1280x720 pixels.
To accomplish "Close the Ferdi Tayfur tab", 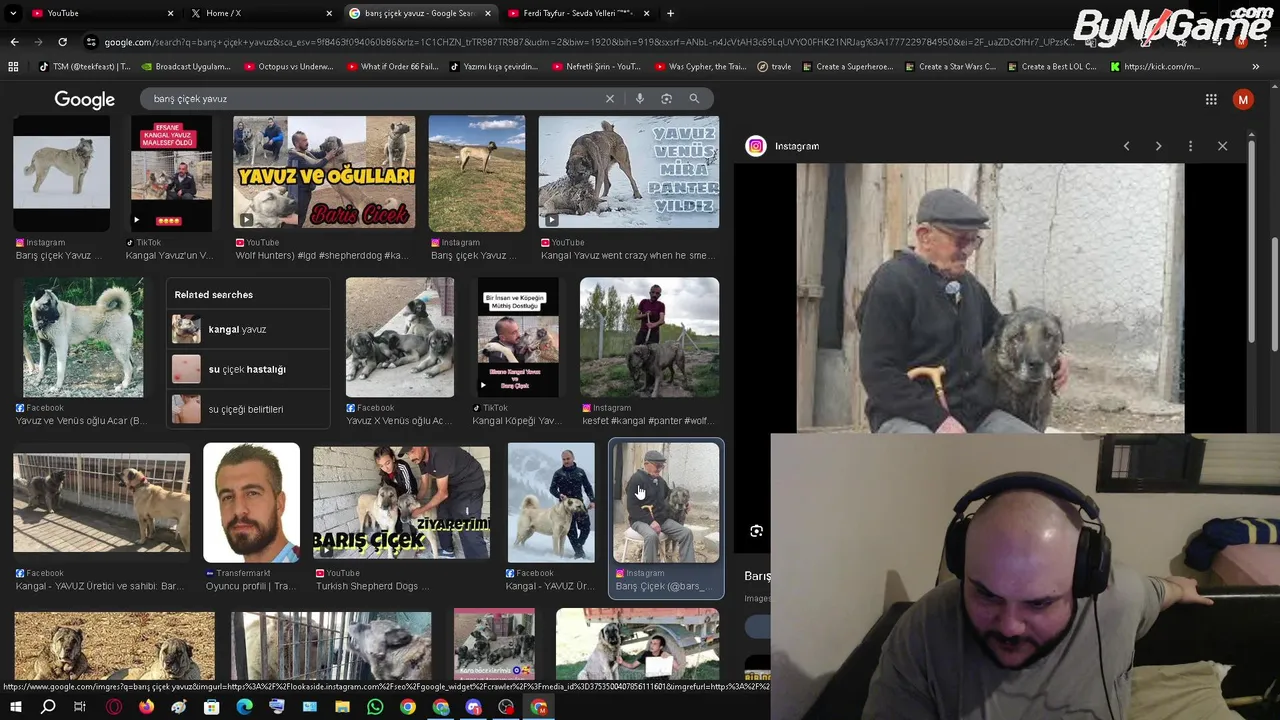I will point(646,13).
